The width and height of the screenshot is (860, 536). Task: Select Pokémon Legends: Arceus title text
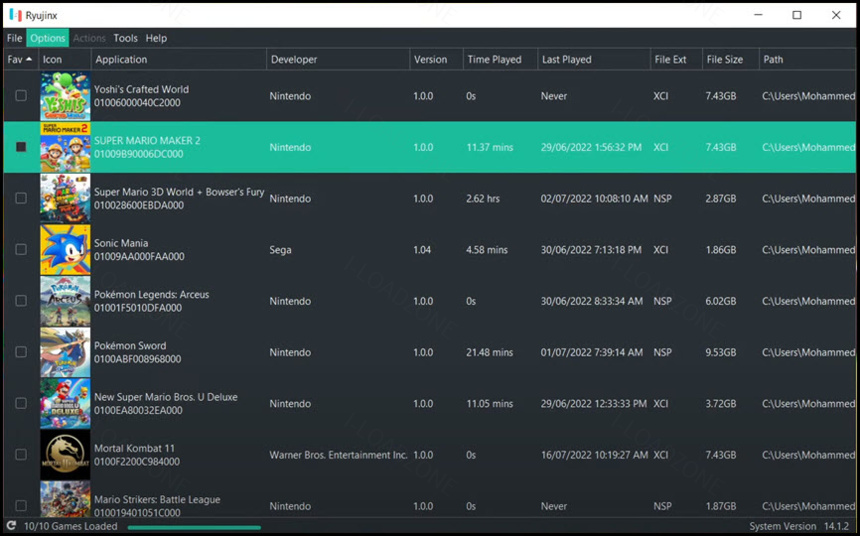[151, 295]
